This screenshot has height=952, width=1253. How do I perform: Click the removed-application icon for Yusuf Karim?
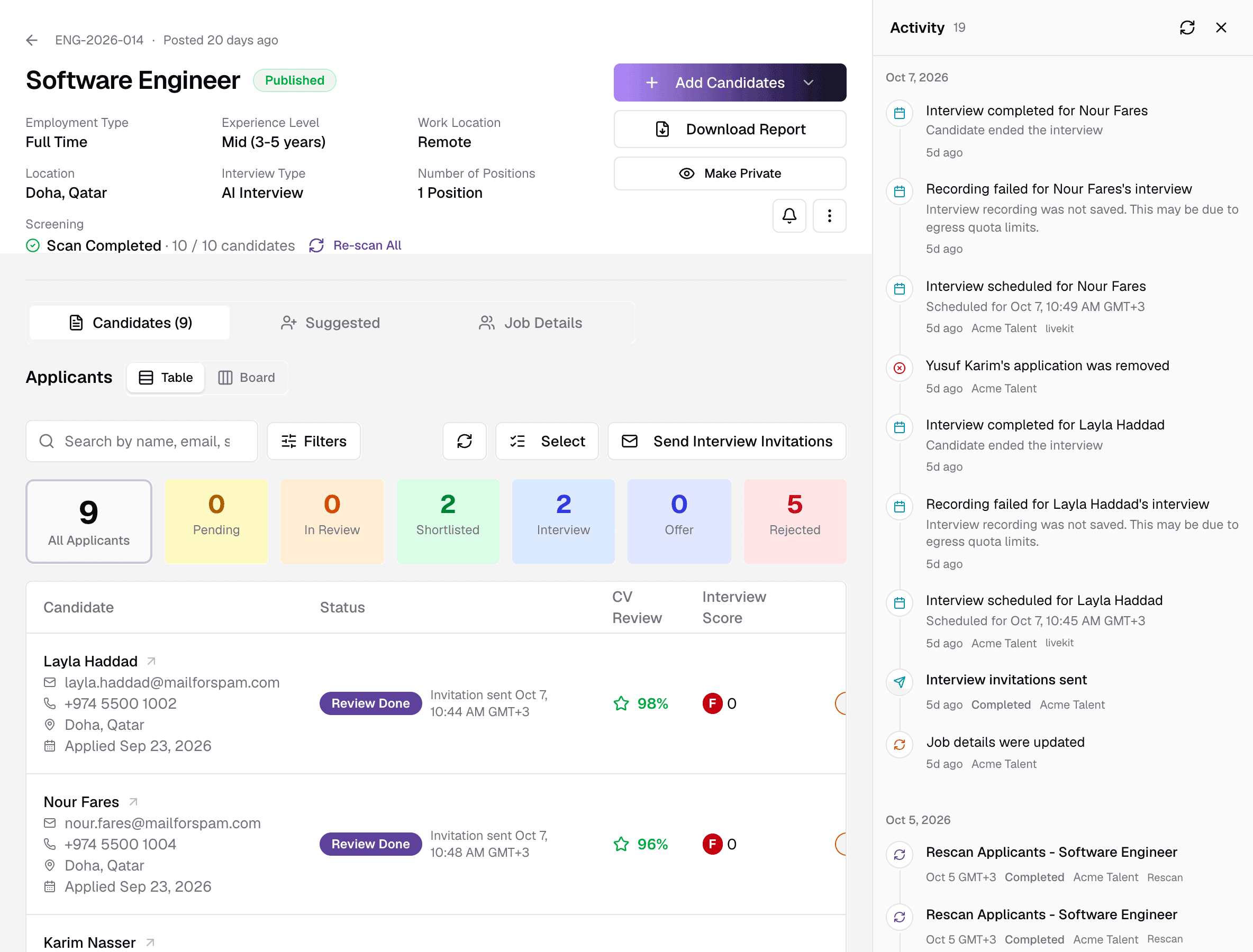tap(899, 368)
